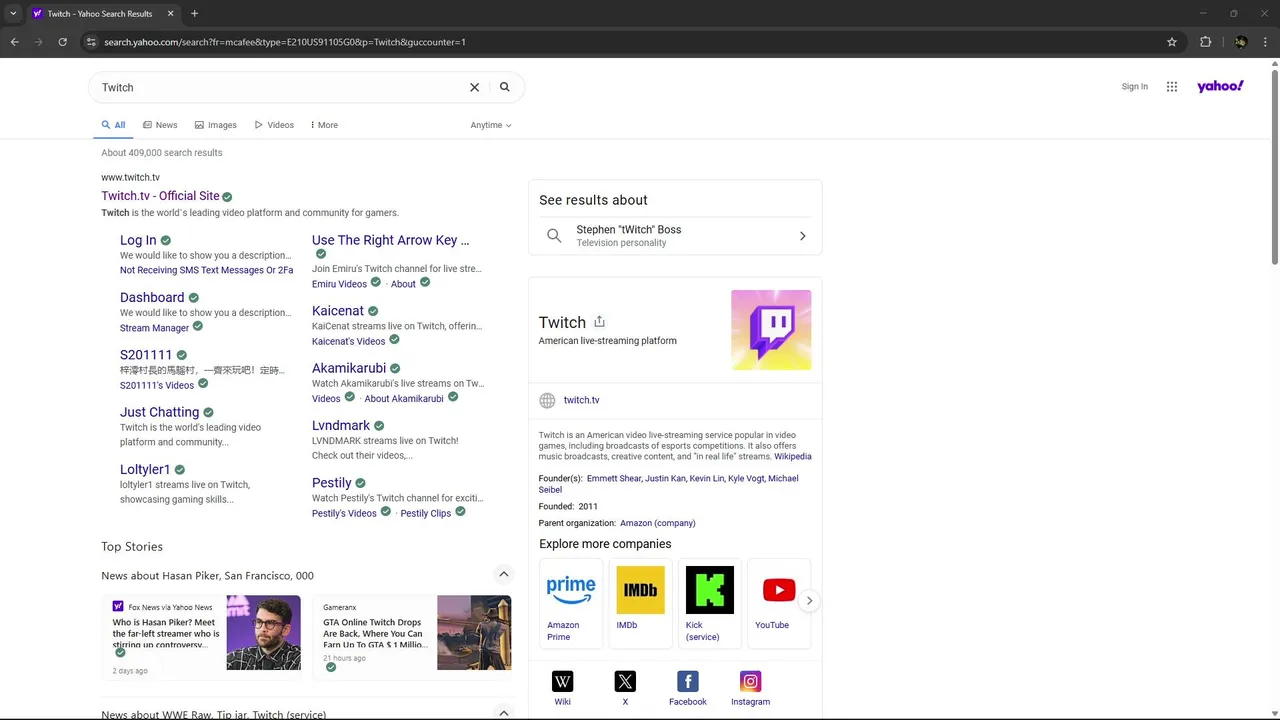Open the Just Chatting sitelink

(159, 412)
